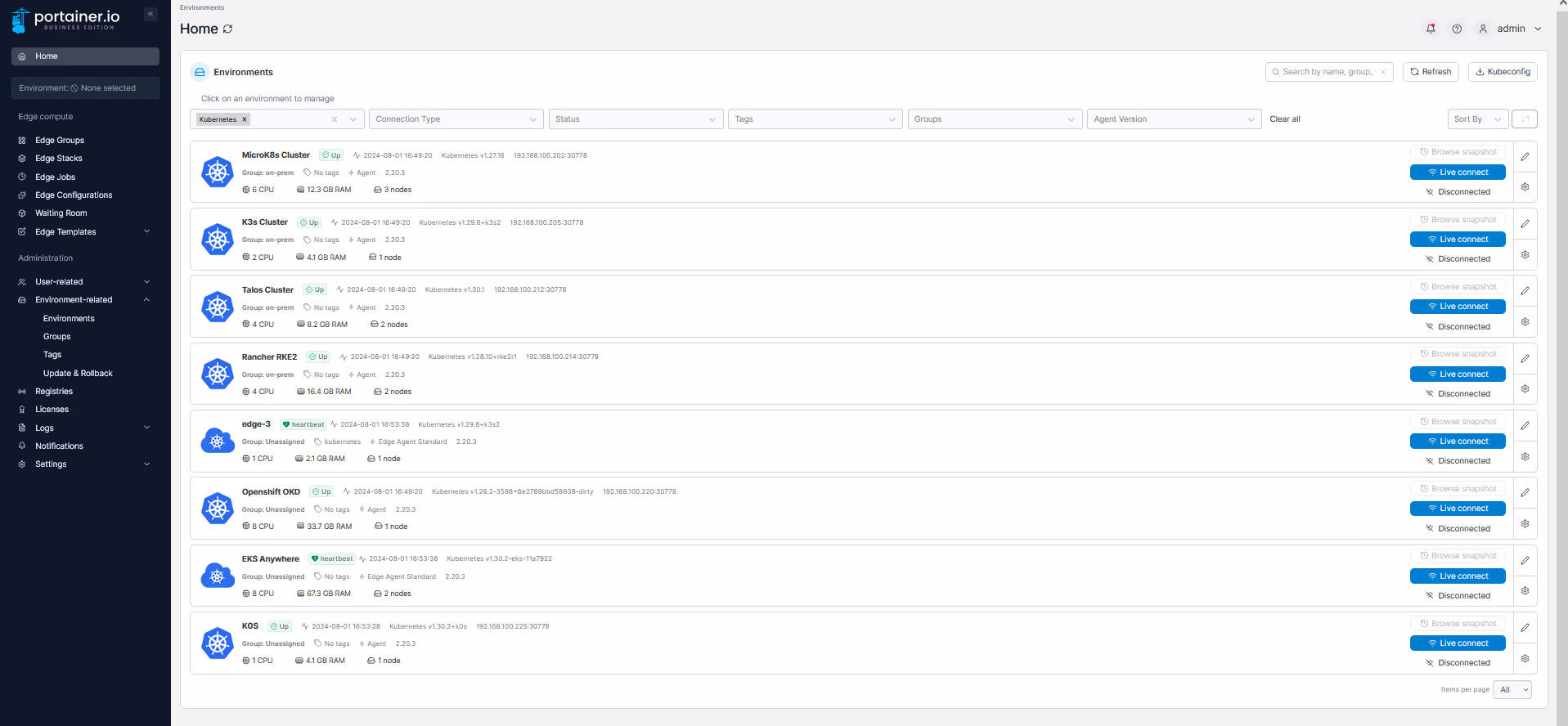Screen dimensions: 1568x726
Task: Open EKS Anywhere settings gear icon
Action: coord(1525,591)
